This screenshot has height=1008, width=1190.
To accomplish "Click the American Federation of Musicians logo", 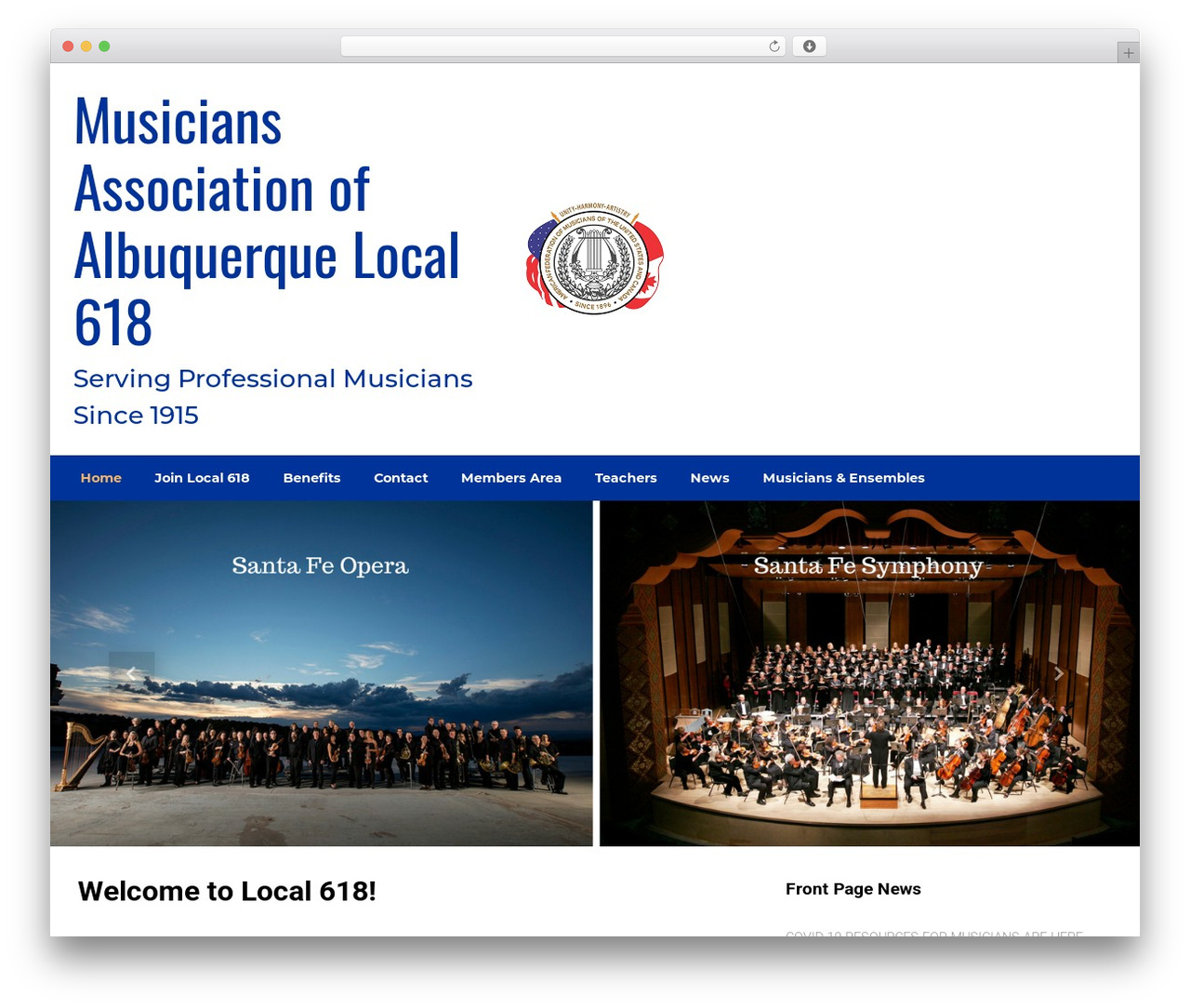I will tap(595, 259).
